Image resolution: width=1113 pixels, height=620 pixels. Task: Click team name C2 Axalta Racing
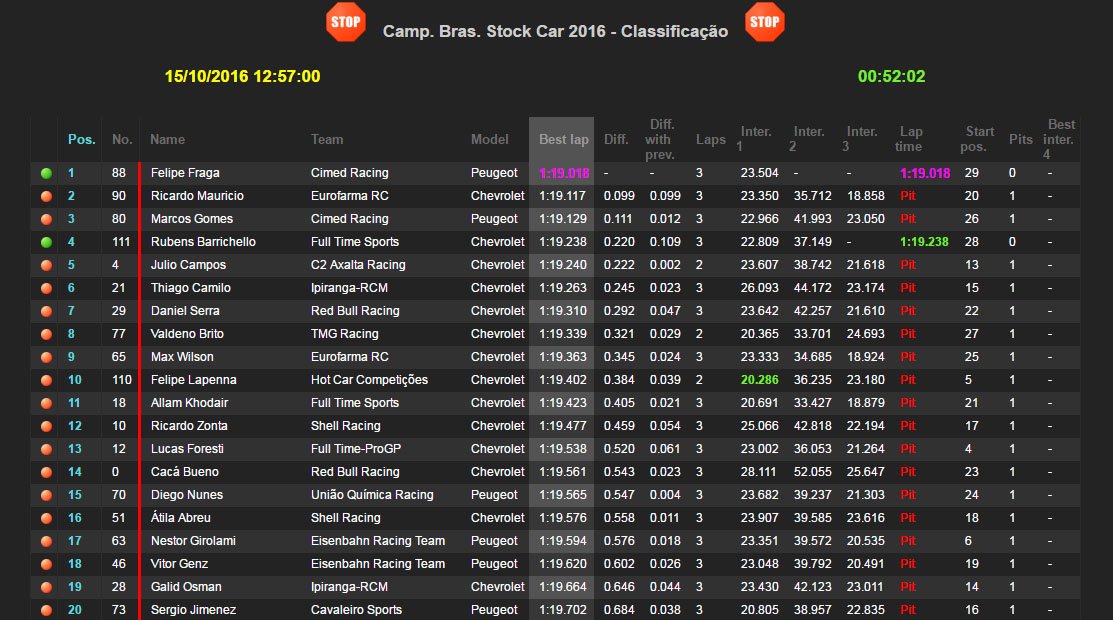pyautogui.click(x=358, y=265)
